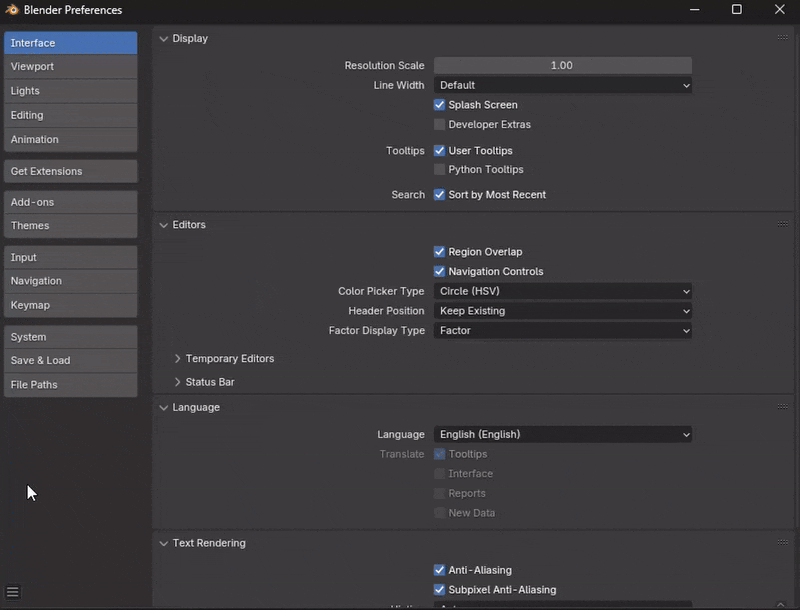Open the Header Position dropdown

click(563, 311)
